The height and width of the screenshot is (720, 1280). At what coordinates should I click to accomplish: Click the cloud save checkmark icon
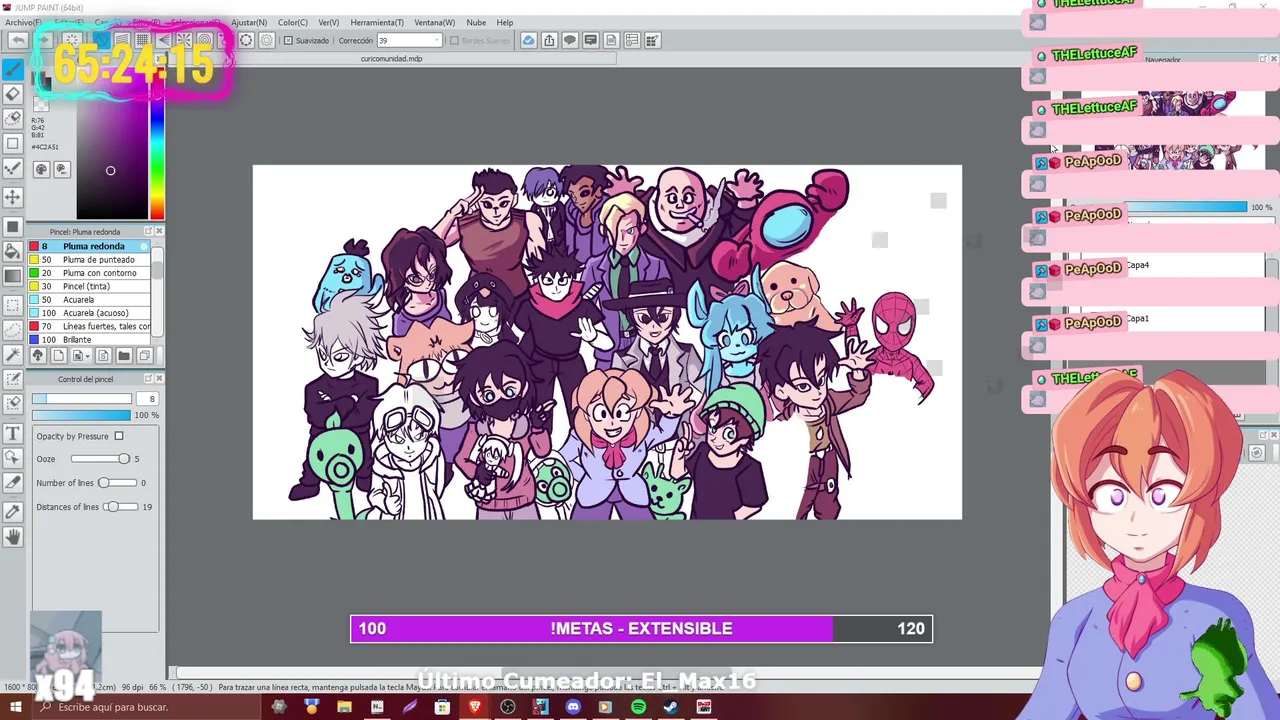click(x=528, y=40)
